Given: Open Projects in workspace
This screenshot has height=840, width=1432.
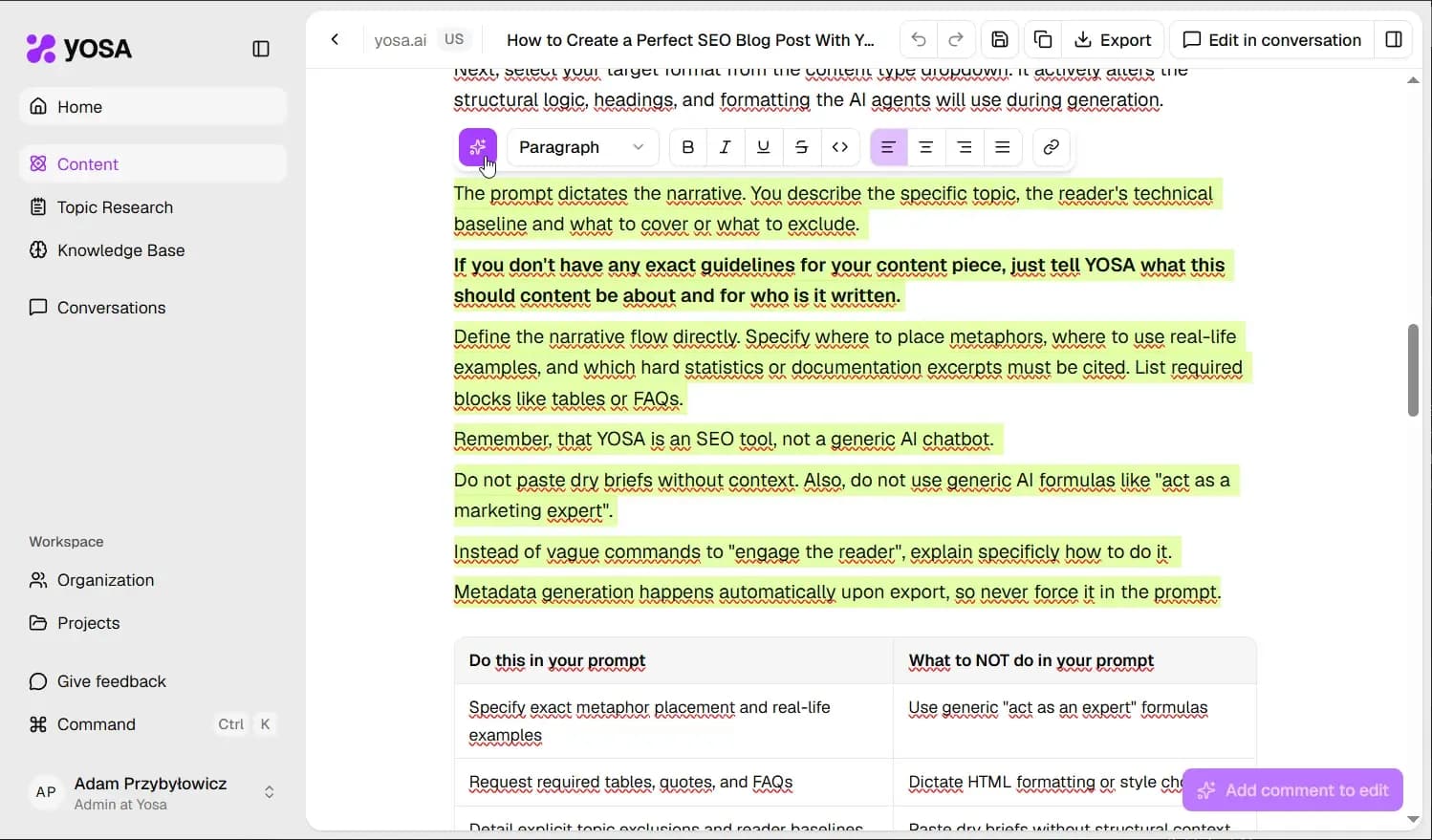Looking at the screenshot, I should point(153,623).
